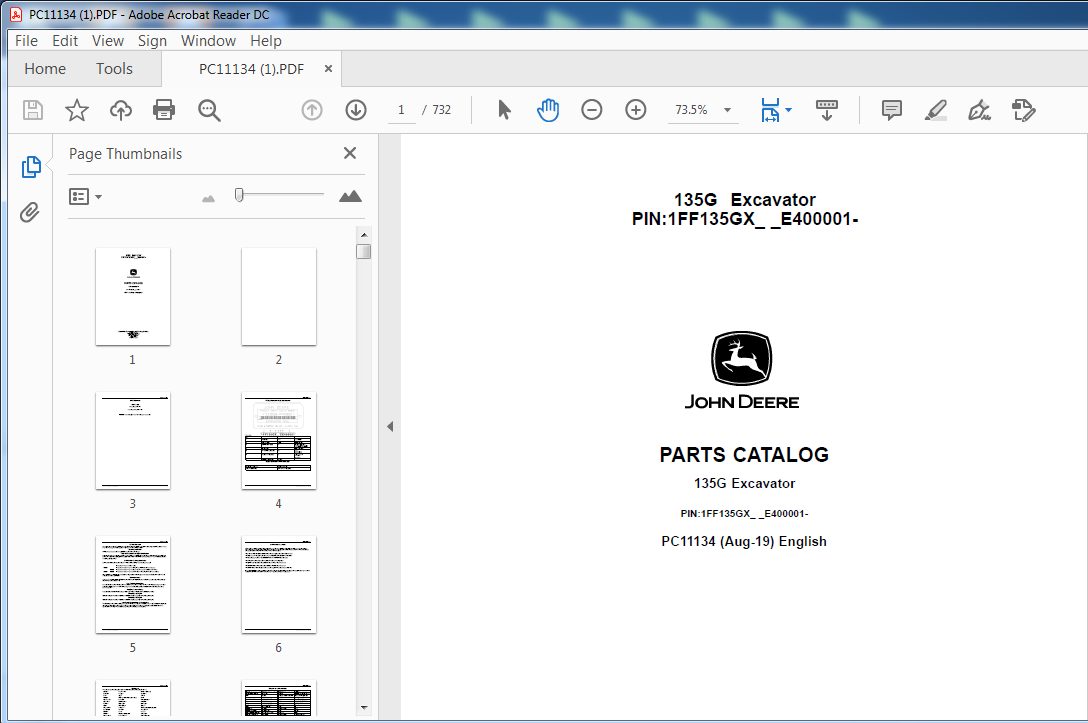Switch to the Home tab

[45, 69]
